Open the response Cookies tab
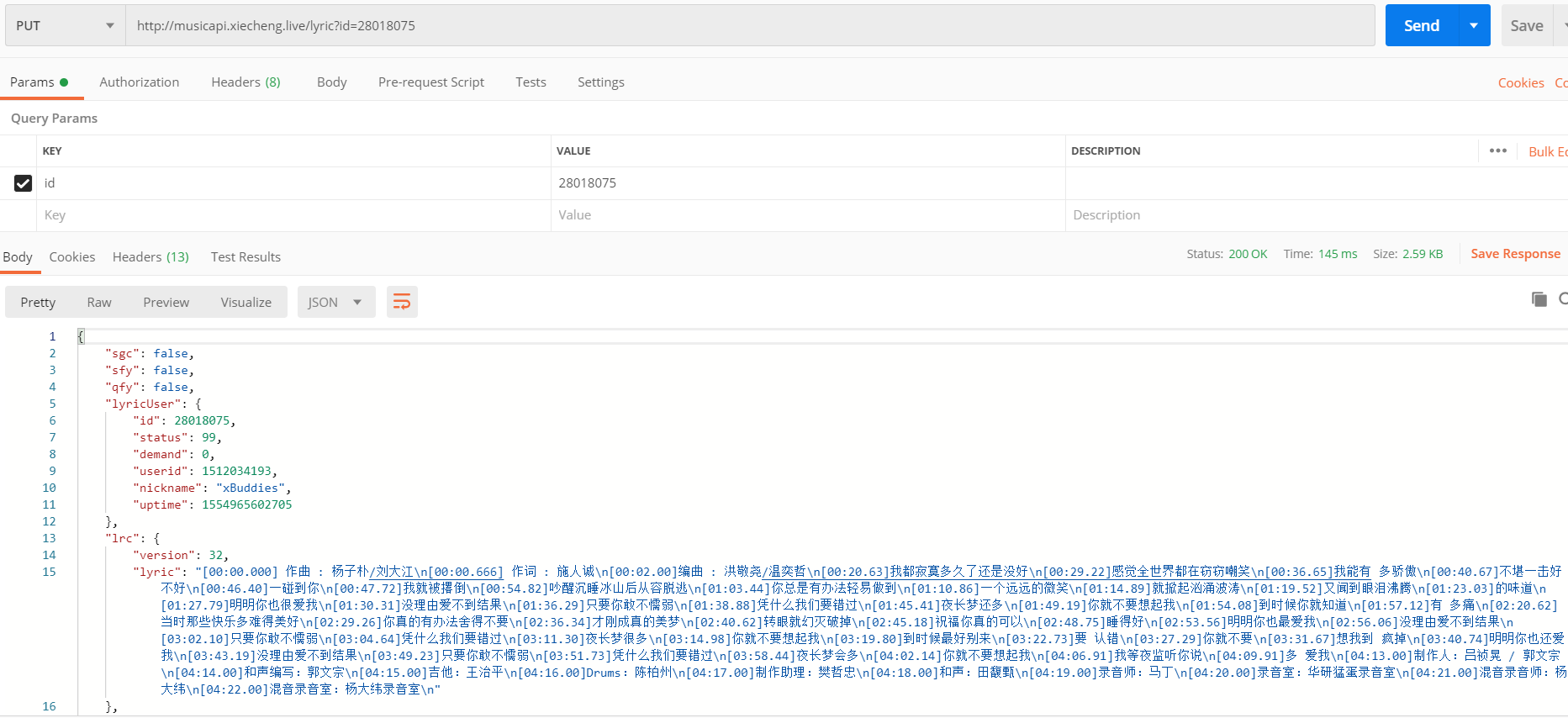Screen dimensions: 1568x718 click(x=72, y=257)
